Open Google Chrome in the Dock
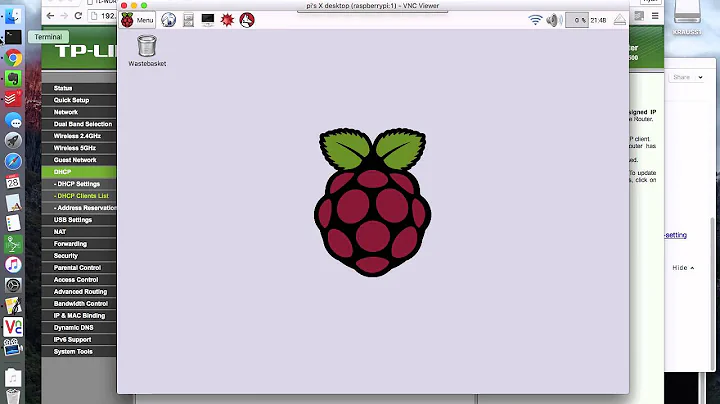 (x=13, y=58)
